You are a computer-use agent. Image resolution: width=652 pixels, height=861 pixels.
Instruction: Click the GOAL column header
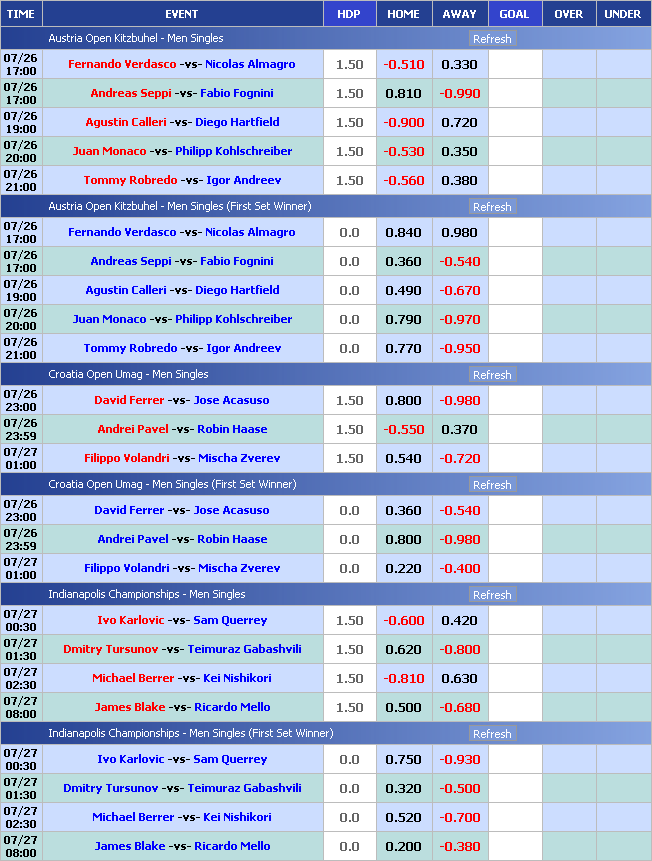[514, 14]
